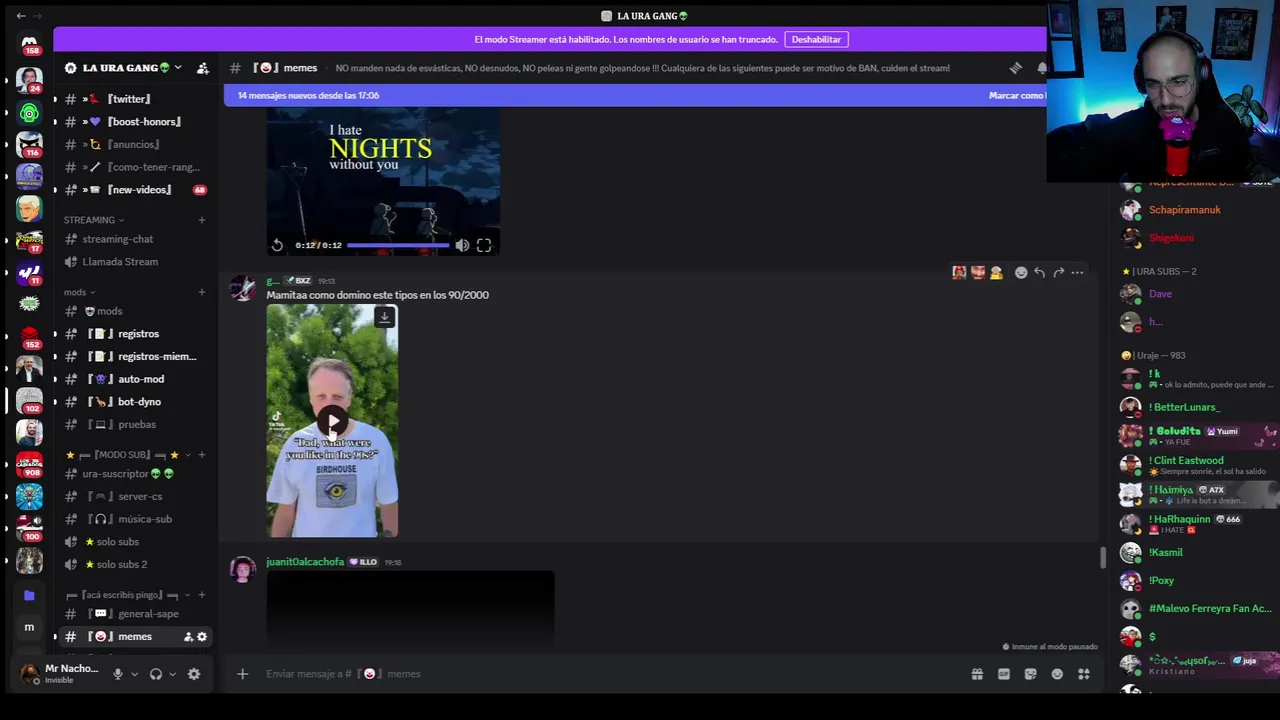Forward the message with forward arrow
Image resolution: width=1280 pixels, height=720 pixels.
pos(1058,272)
